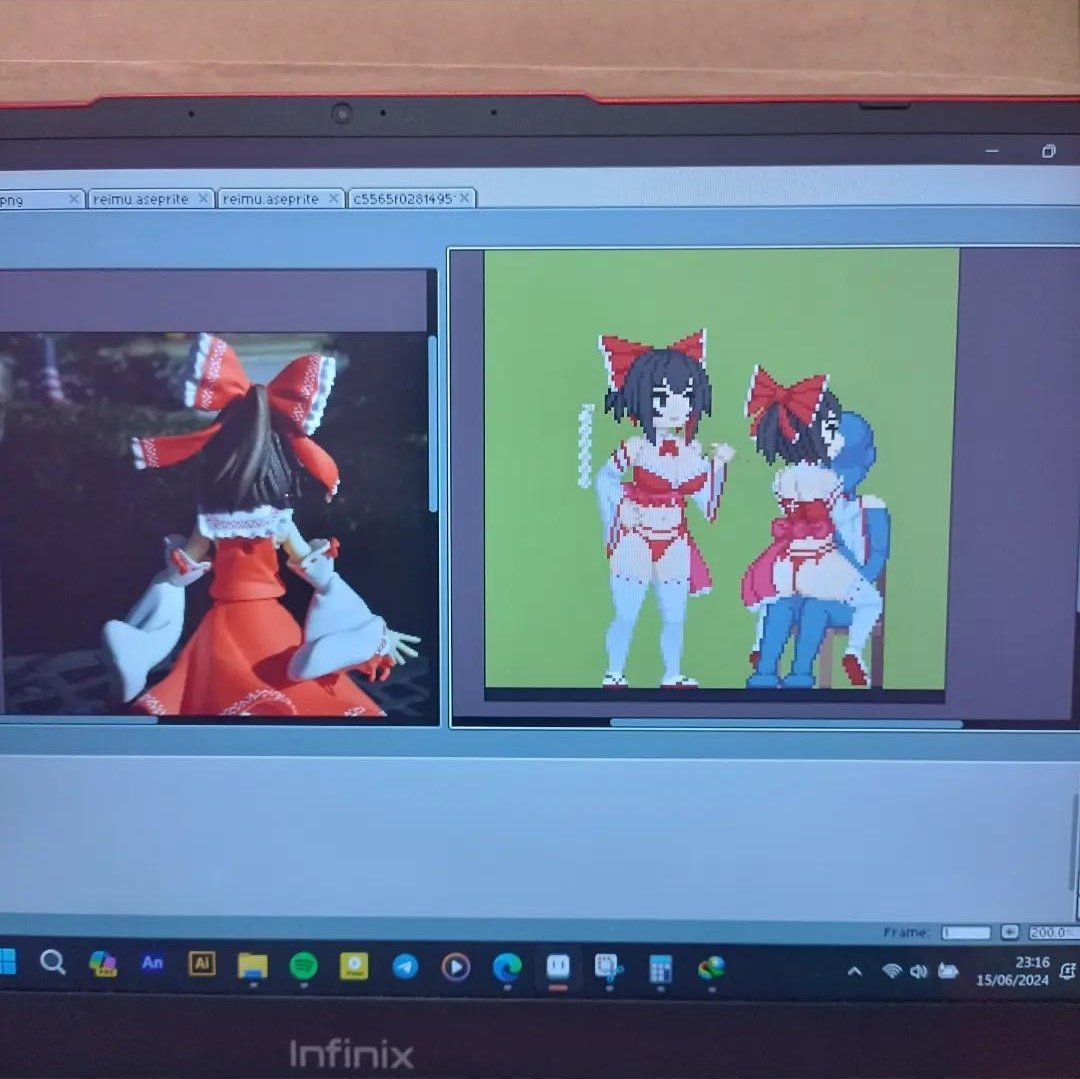Close the png document tab
Viewport: 1080px width, 1079px height.
pos(74,199)
